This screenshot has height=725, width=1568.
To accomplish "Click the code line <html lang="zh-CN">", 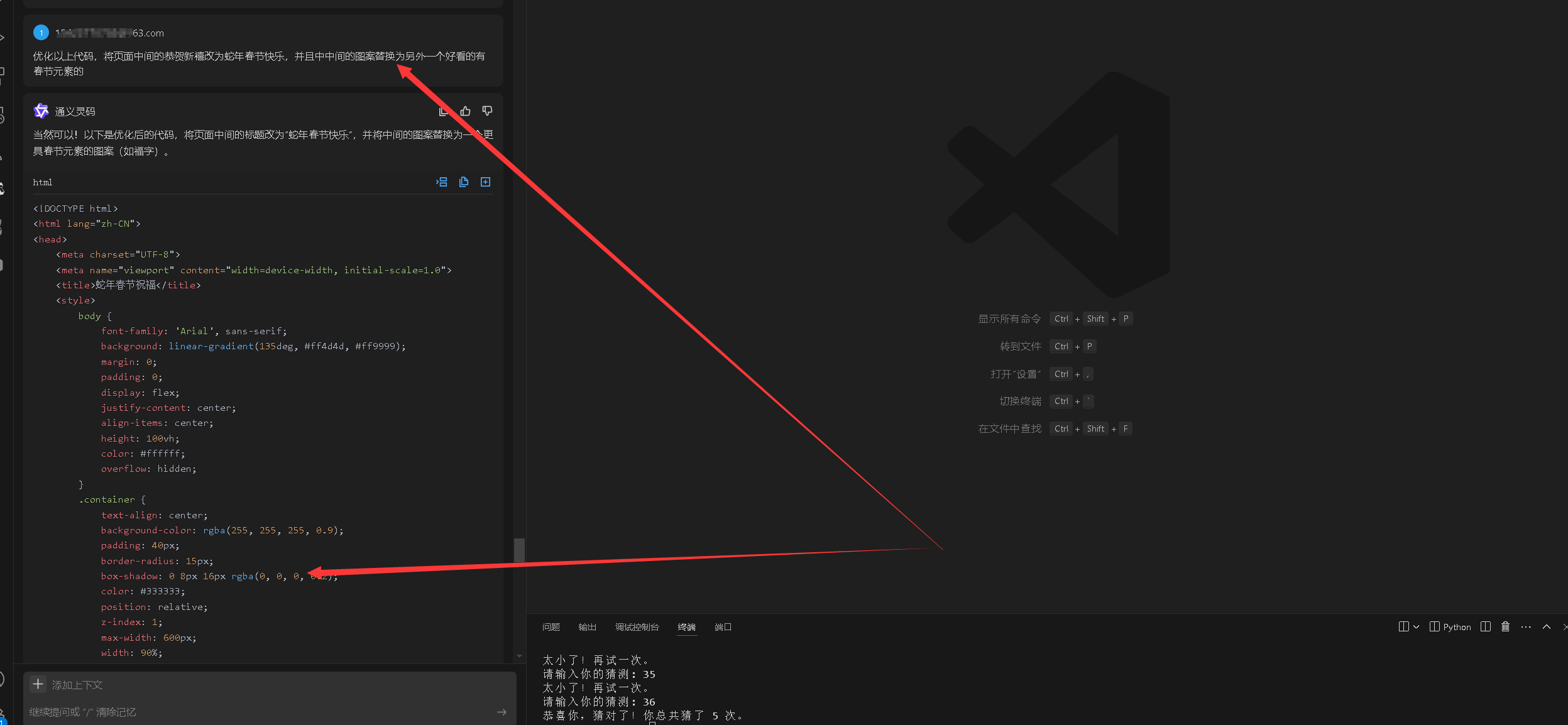I will pos(87,224).
